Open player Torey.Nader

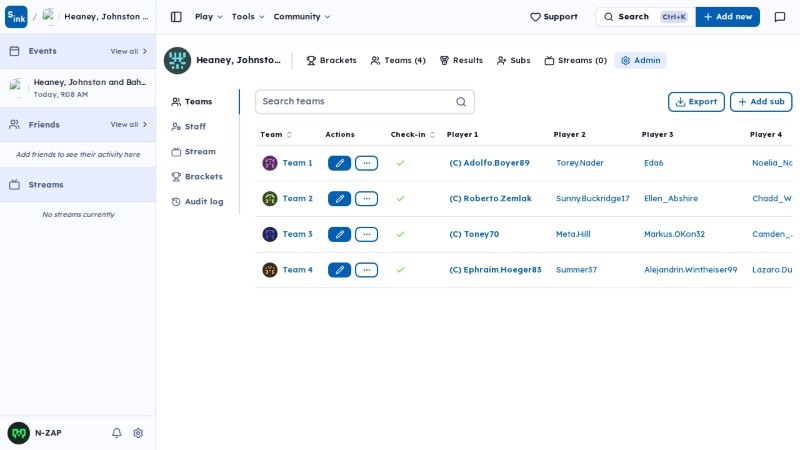point(580,163)
